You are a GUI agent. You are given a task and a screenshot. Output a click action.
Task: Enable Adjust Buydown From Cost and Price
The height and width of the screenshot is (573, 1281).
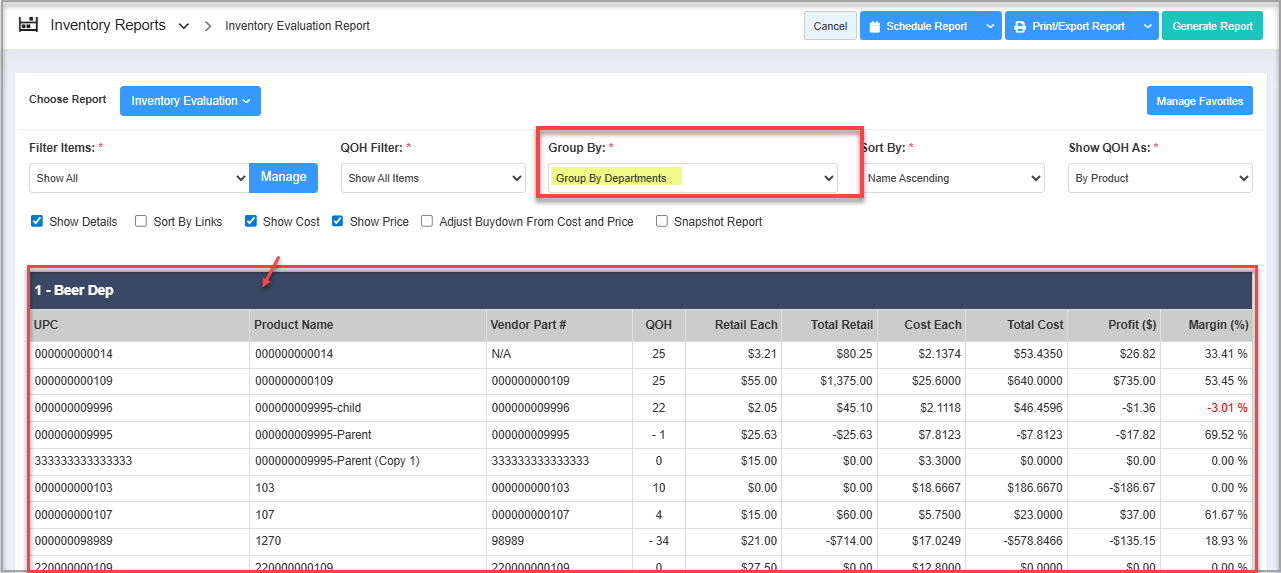point(427,221)
